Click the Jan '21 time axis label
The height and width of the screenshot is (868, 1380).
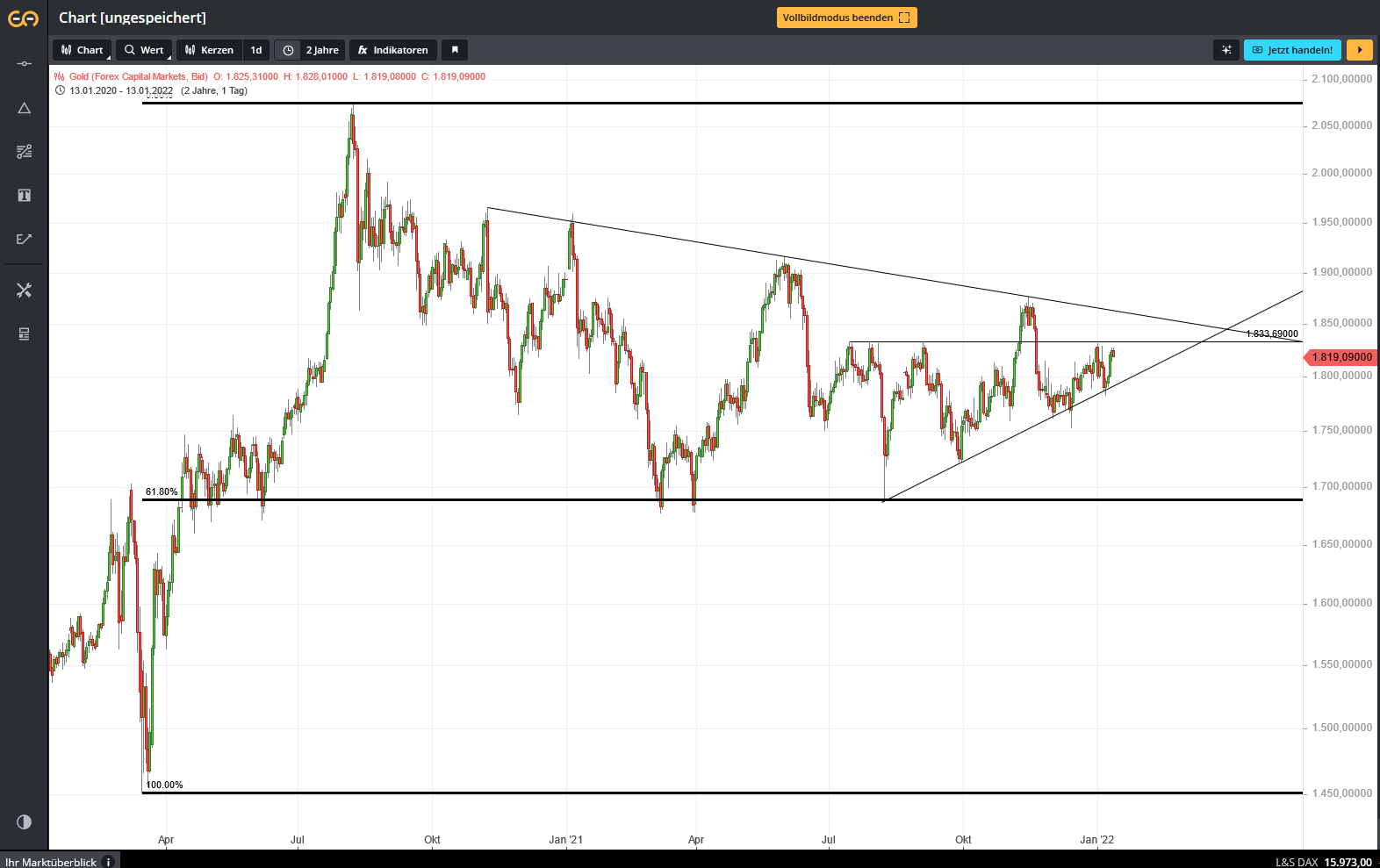pyautogui.click(x=565, y=840)
